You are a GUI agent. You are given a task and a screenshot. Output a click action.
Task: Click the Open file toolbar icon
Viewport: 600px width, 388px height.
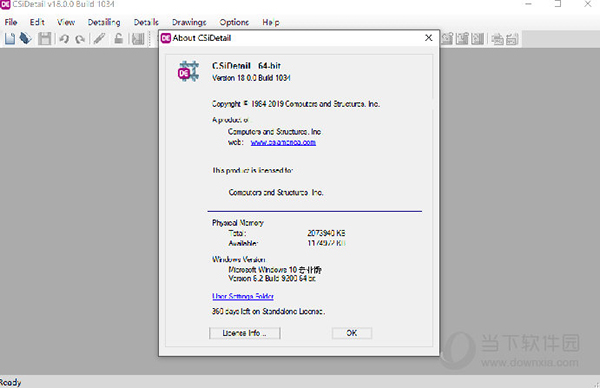(26, 38)
